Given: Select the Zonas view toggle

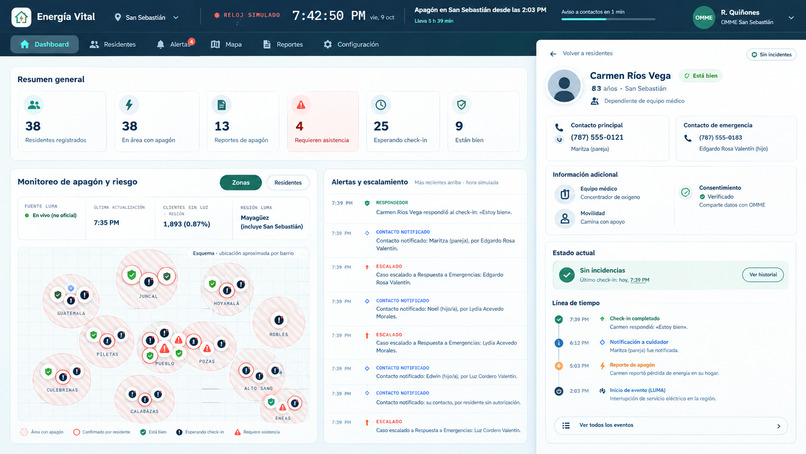Looking at the screenshot, I should [241, 183].
